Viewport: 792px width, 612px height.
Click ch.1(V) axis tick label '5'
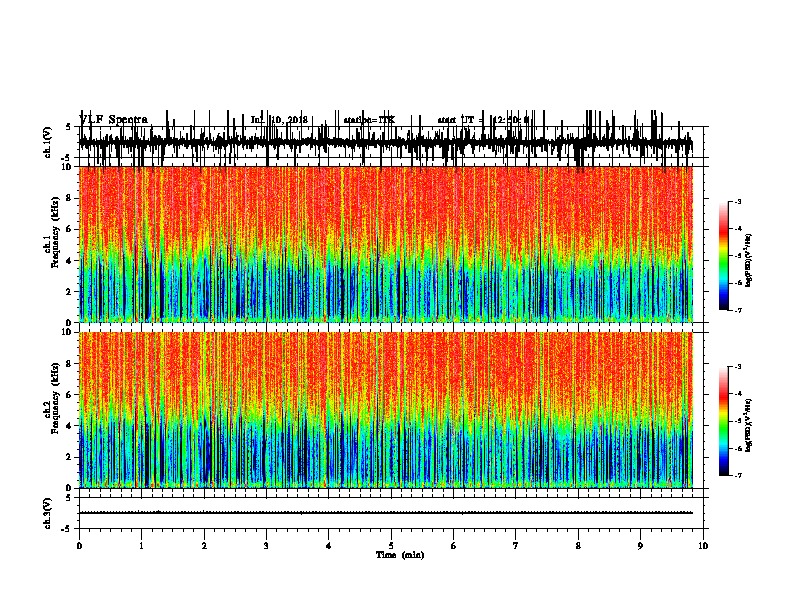click(69, 127)
